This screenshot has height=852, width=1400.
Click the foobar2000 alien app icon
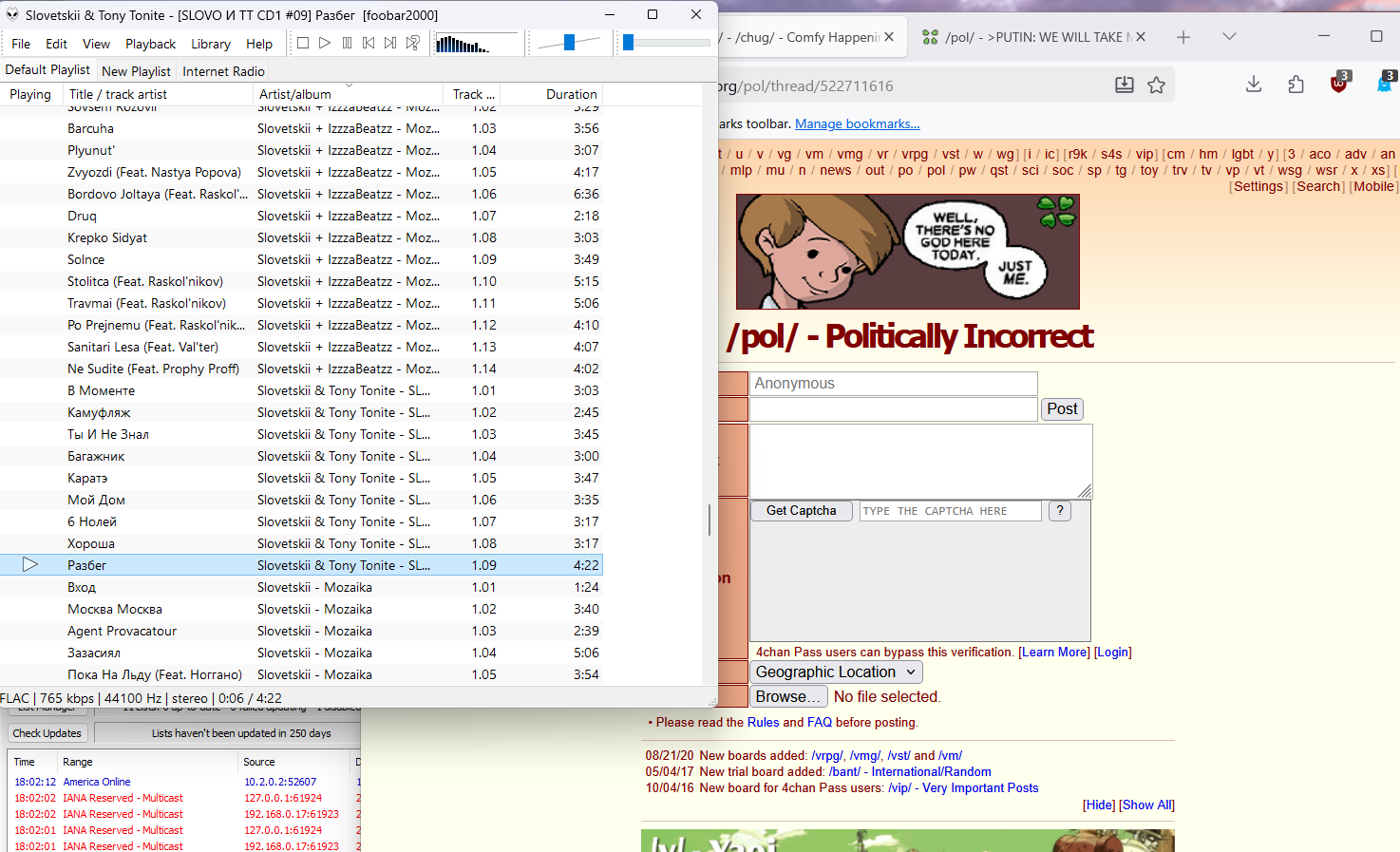pos(12,14)
